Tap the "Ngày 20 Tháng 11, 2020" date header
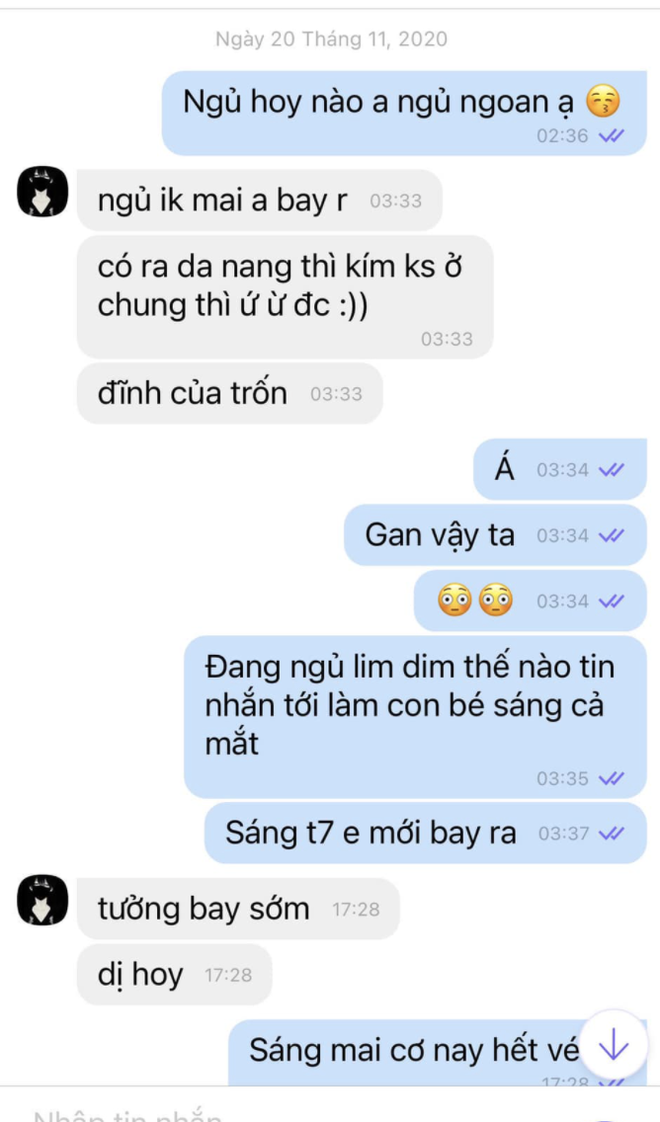 331,39
